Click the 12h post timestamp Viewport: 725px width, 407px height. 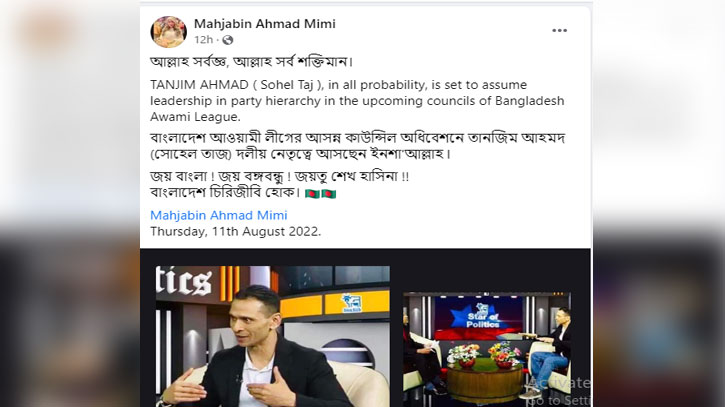(203, 40)
